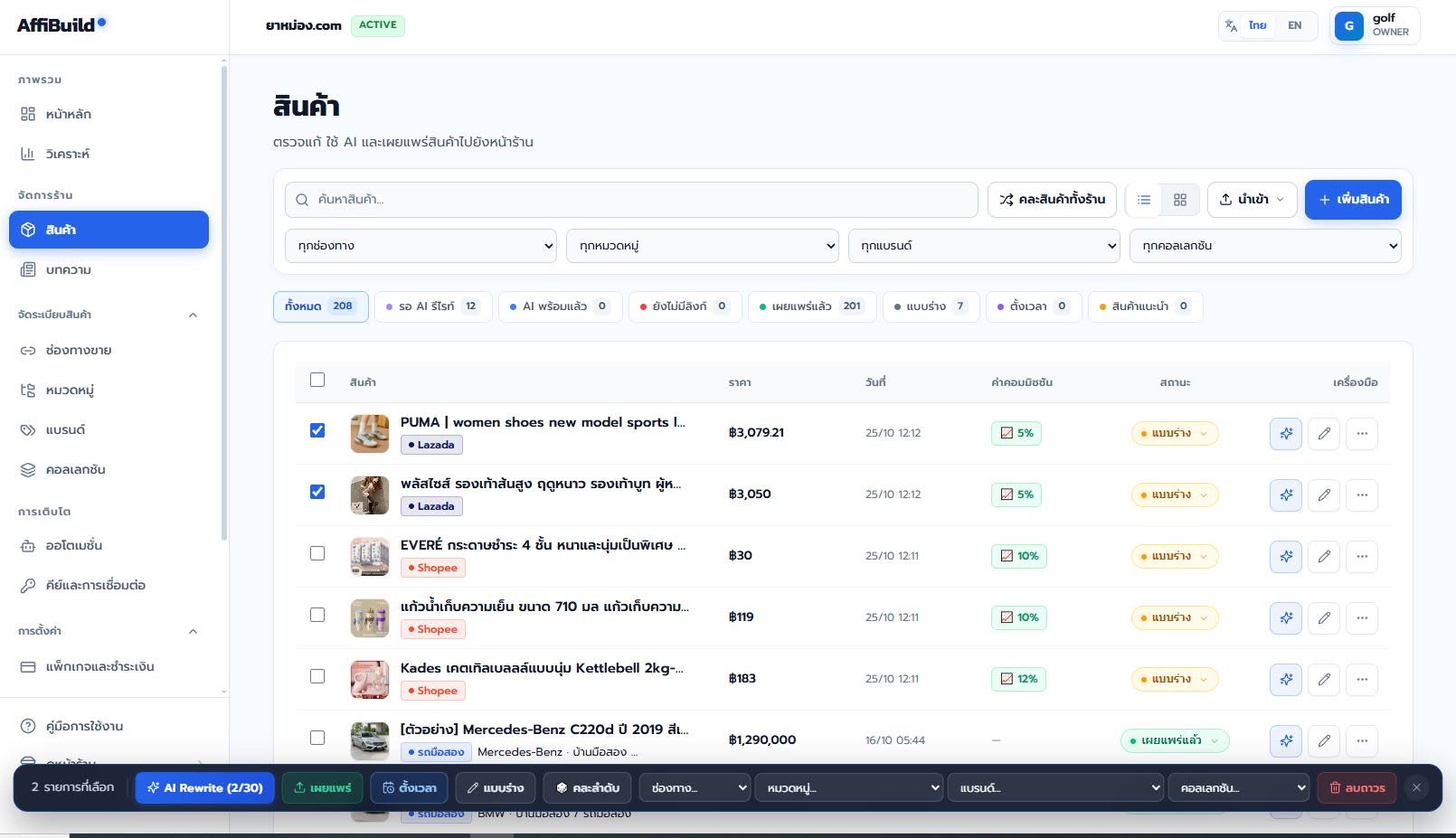The image size is (1456, 838).
Task: Open more options menu for Kades Kettlebell row
Action: click(x=1362, y=679)
